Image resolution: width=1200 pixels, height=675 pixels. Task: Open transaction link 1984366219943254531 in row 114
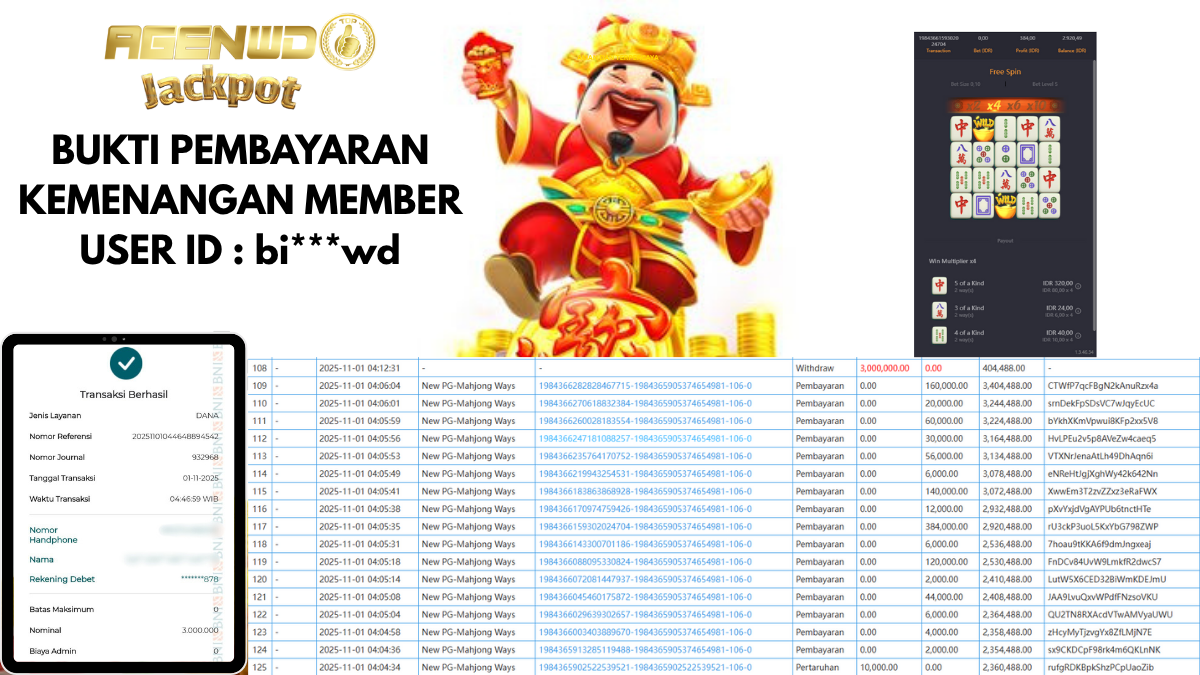645,473
